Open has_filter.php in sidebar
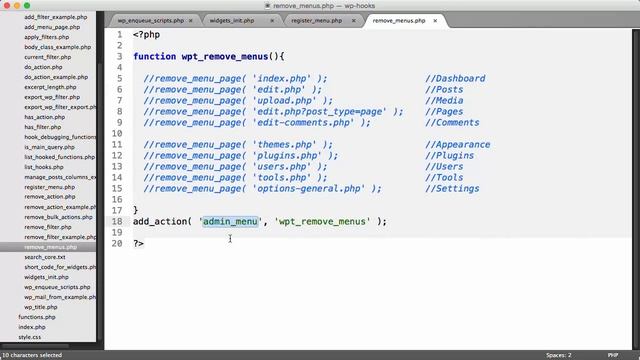The height and width of the screenshot is (360, 640). pos(42,127)
